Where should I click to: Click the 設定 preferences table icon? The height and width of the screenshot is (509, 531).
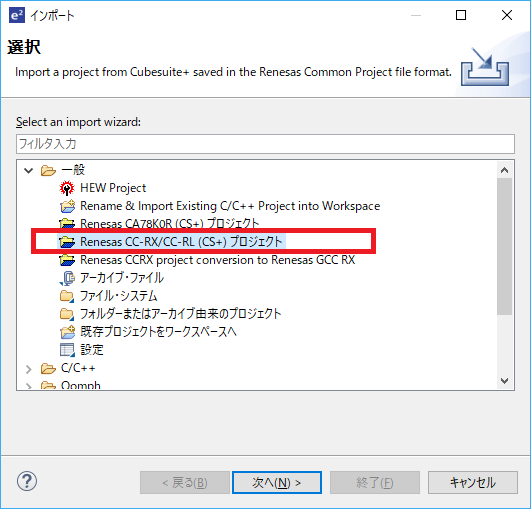[x=67, y=350]
